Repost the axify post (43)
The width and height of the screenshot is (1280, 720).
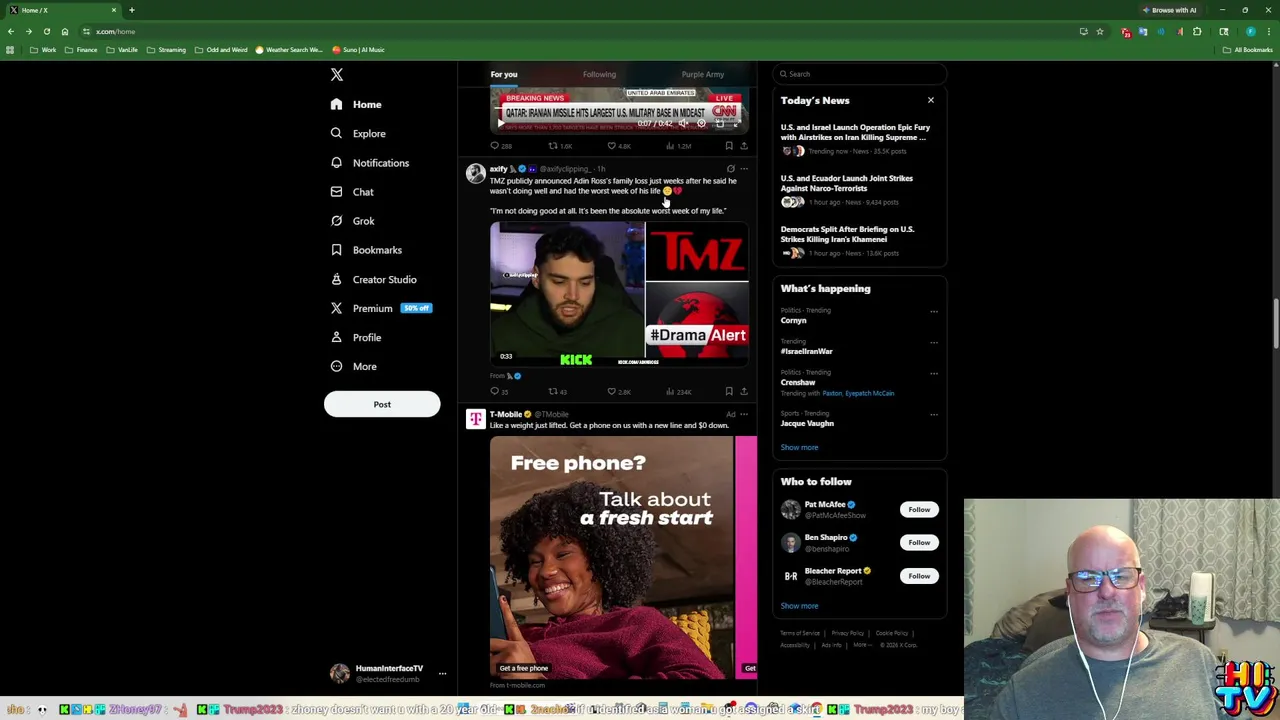click(x=557, y=391)
